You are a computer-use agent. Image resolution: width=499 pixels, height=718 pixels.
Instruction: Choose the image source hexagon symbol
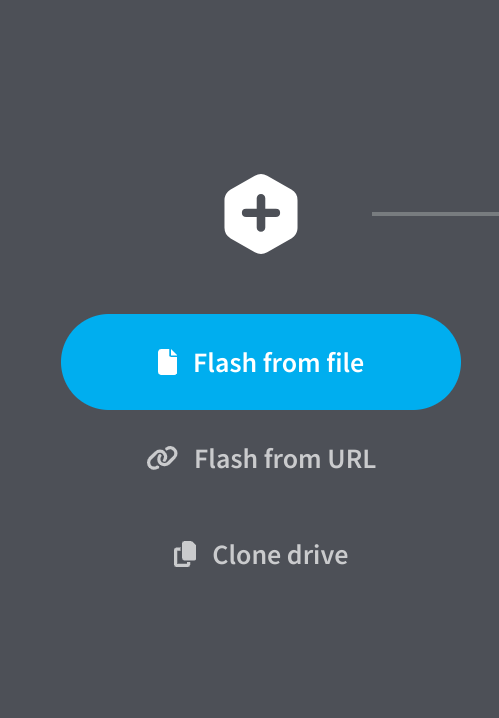(261, 214)
